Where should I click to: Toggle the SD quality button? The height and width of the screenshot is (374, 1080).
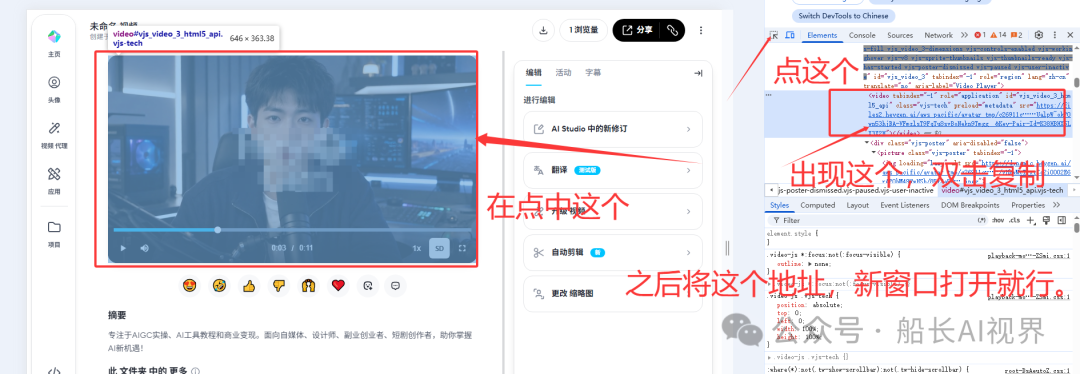click(x=438, y=248)
